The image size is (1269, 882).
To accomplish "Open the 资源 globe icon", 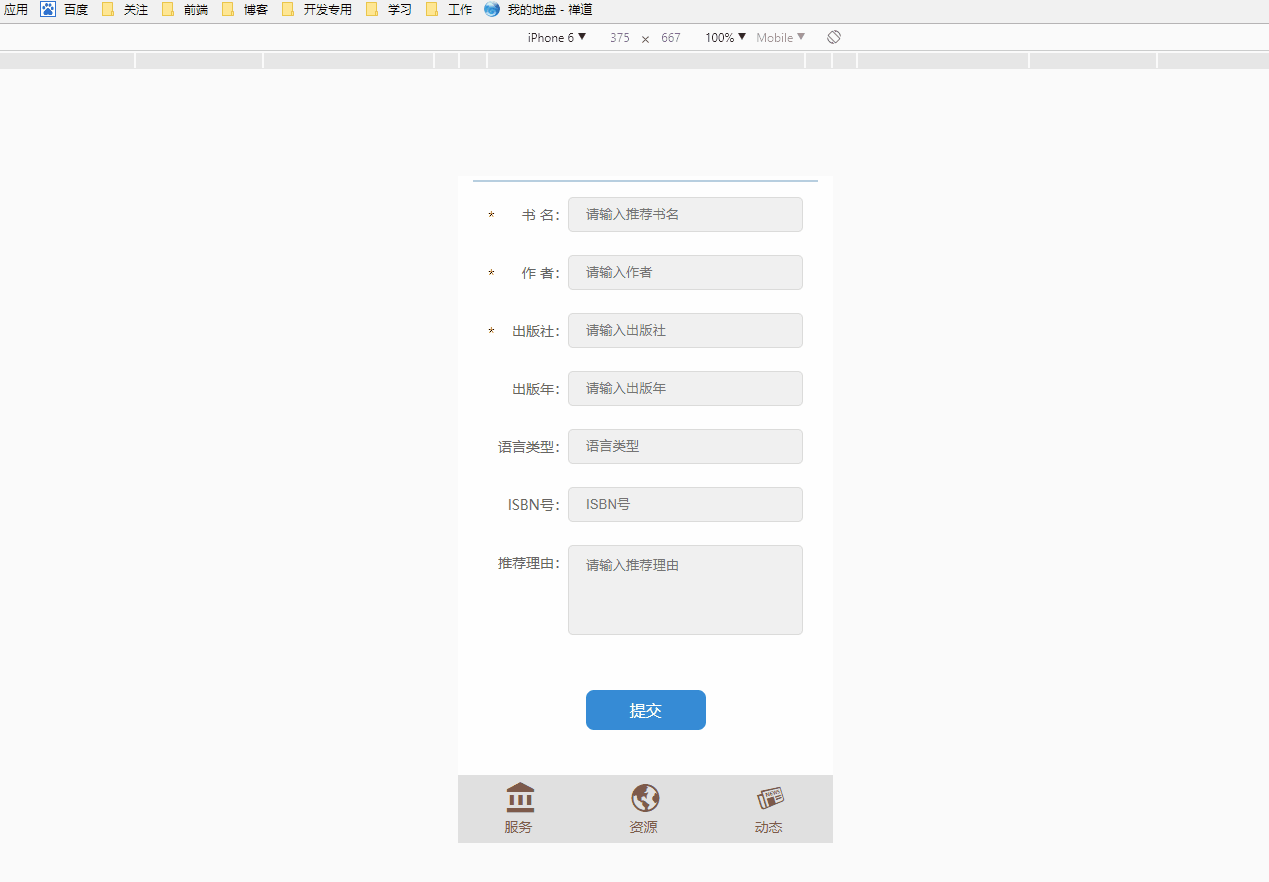I will pos(645,798).
